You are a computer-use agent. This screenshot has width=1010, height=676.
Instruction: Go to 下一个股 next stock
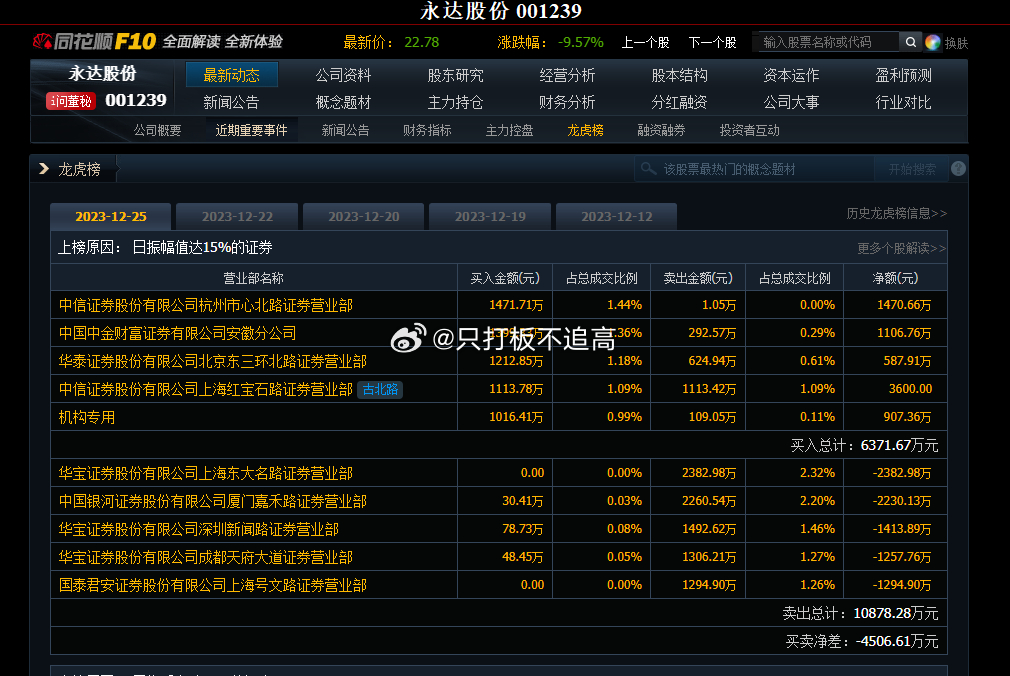coord(712,42)
